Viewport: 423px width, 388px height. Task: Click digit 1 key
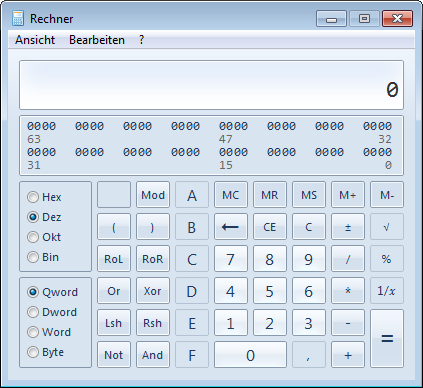231,323
